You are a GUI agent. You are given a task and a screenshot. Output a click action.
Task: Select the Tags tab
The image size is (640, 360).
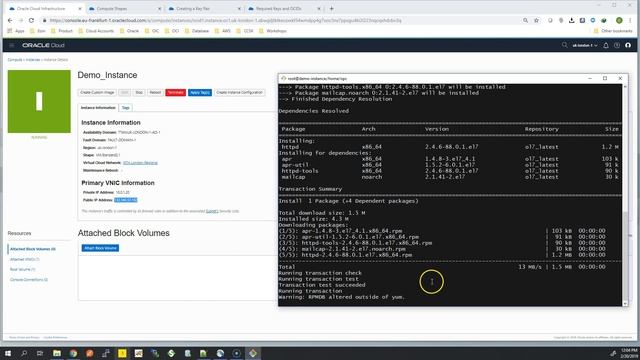125,108
